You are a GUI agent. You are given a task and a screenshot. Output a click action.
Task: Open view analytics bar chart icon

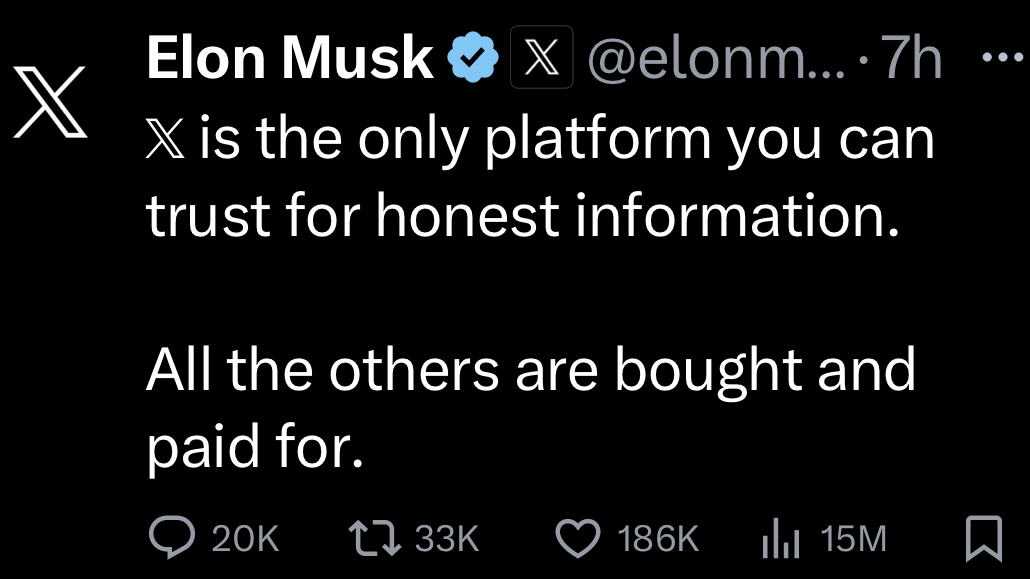click(780, 538)
